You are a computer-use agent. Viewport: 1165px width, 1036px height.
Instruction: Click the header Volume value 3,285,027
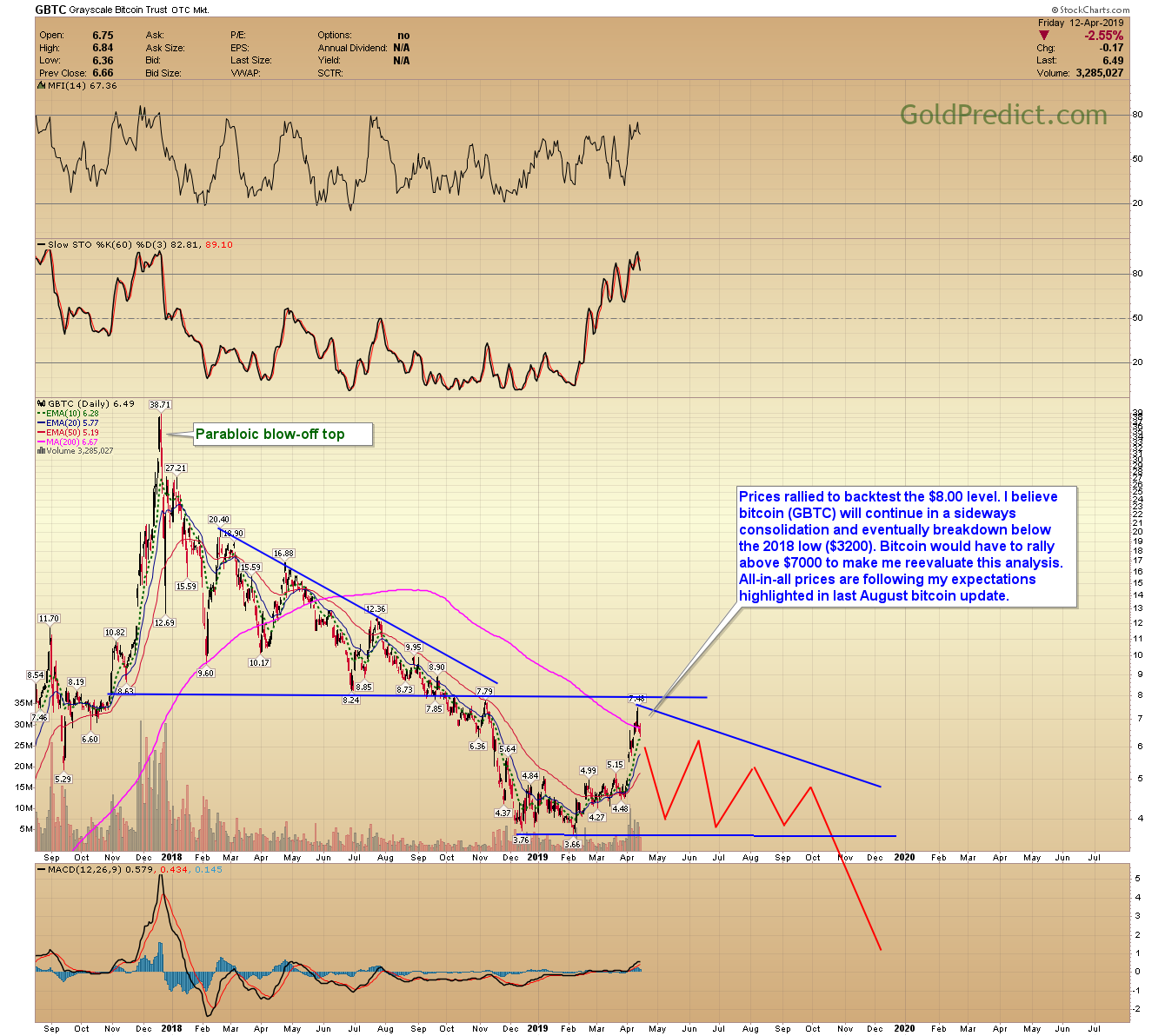[1099, 73]
